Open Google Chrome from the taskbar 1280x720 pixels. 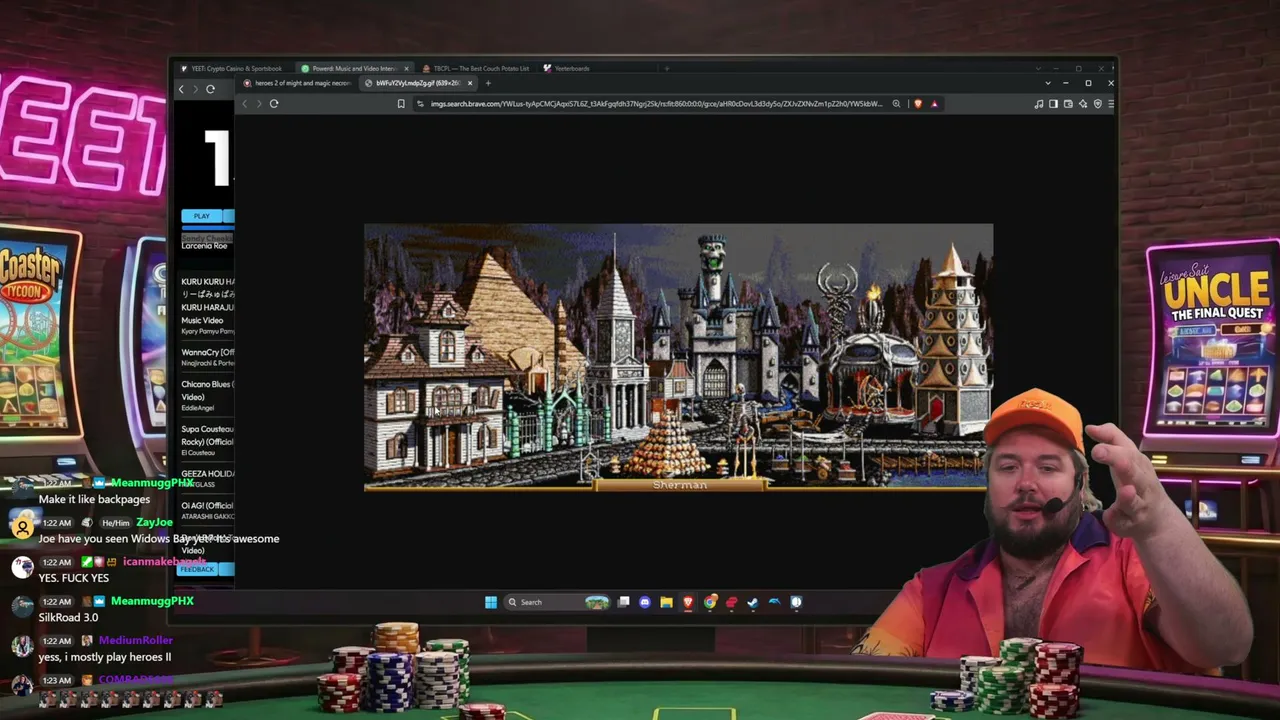(x=710, y=602)
